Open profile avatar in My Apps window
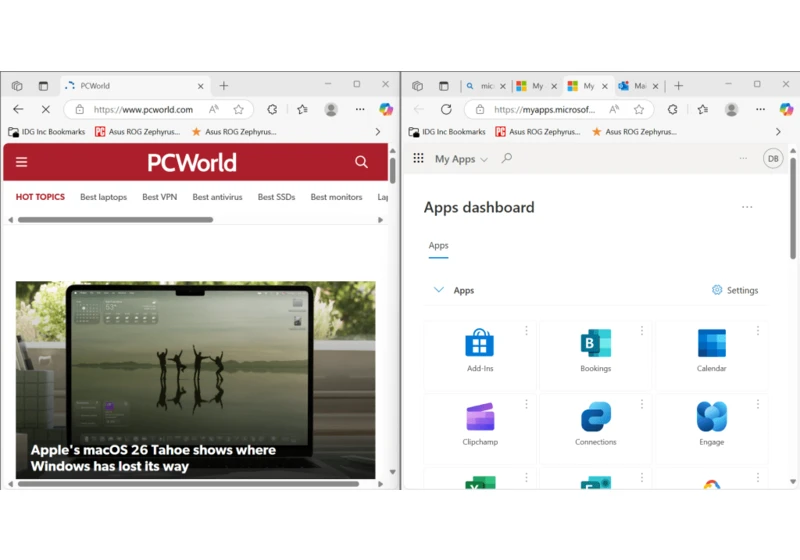Image resolution: width=800 pixels, height=560 pixels. tap(732, 109)
